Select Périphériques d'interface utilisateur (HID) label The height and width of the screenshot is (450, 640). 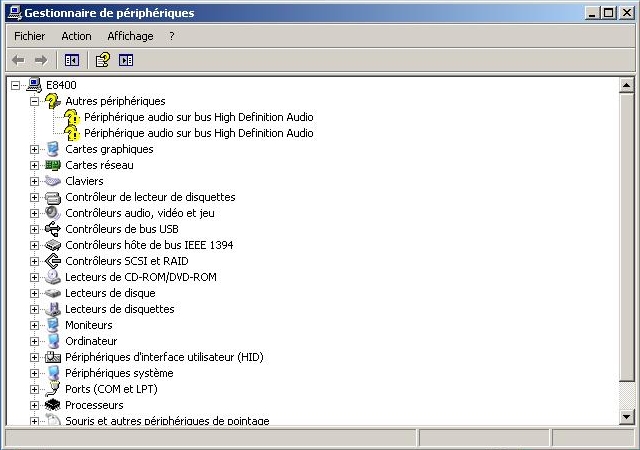pyautogui.click(x=164, y=357)
